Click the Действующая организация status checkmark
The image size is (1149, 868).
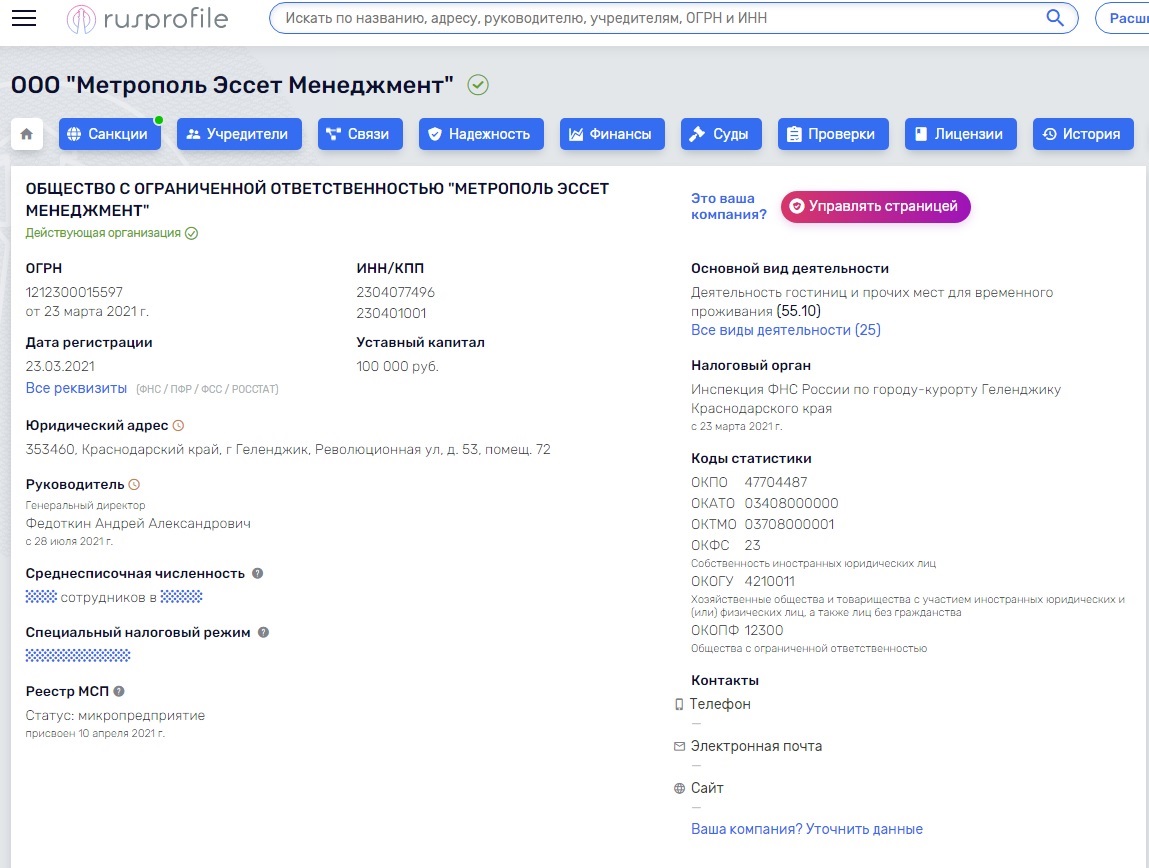(191, 233)
